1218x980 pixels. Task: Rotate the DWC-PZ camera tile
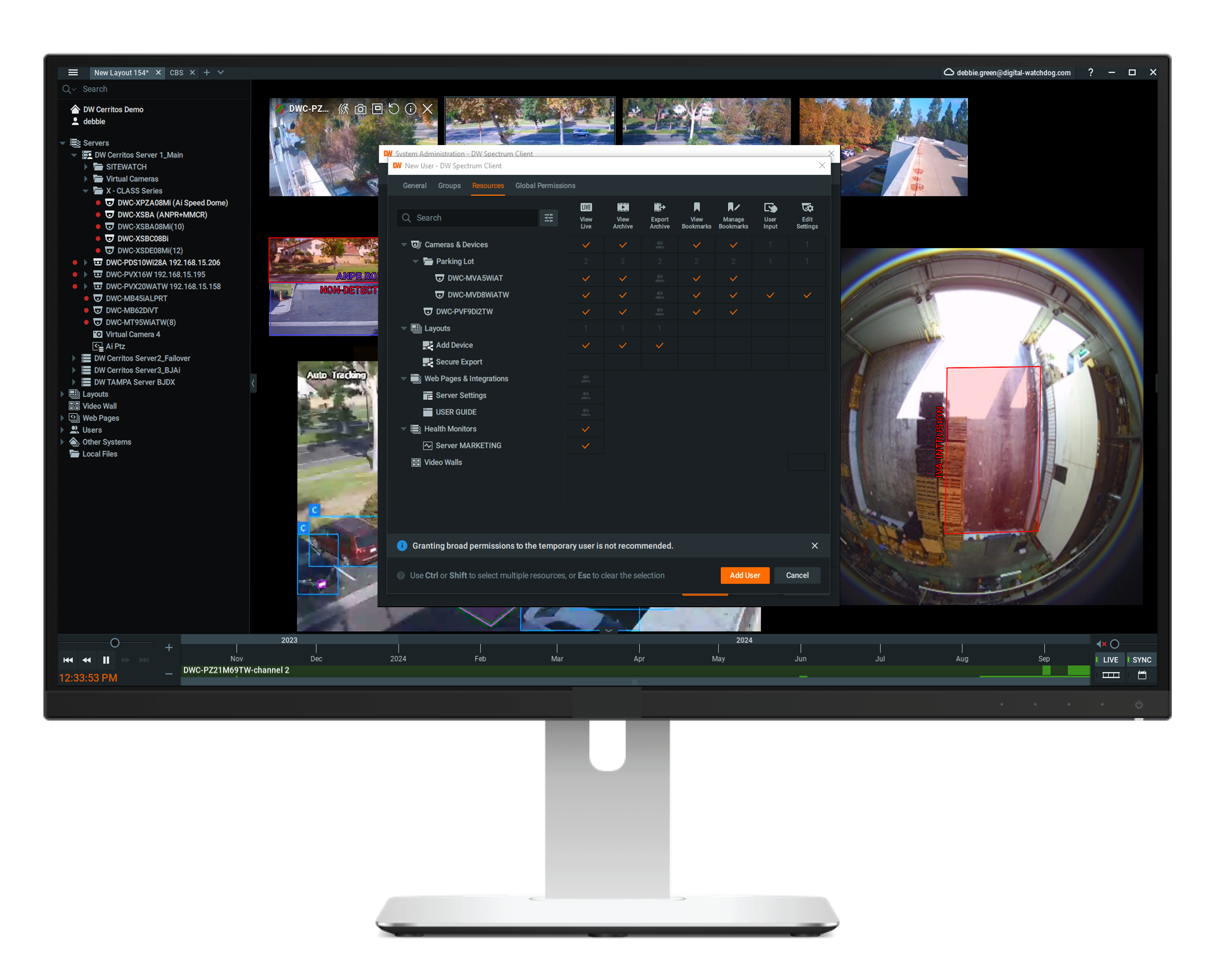click(x=394, y=109)
